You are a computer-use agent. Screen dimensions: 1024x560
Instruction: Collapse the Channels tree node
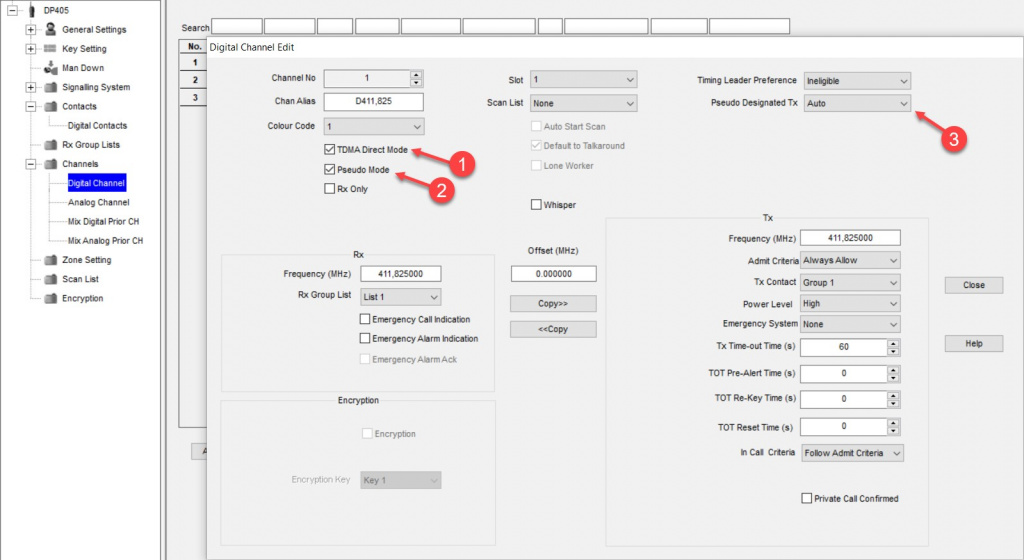pyautogui.click(x=31, y=164)
